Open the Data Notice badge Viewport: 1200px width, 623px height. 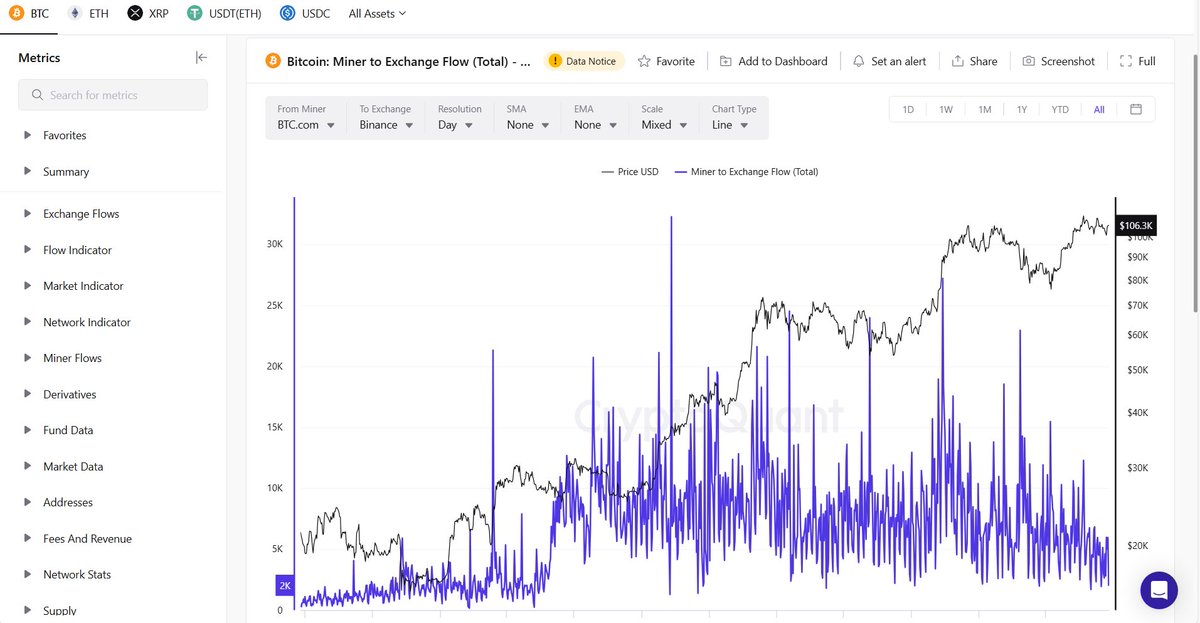click(585, 61)
